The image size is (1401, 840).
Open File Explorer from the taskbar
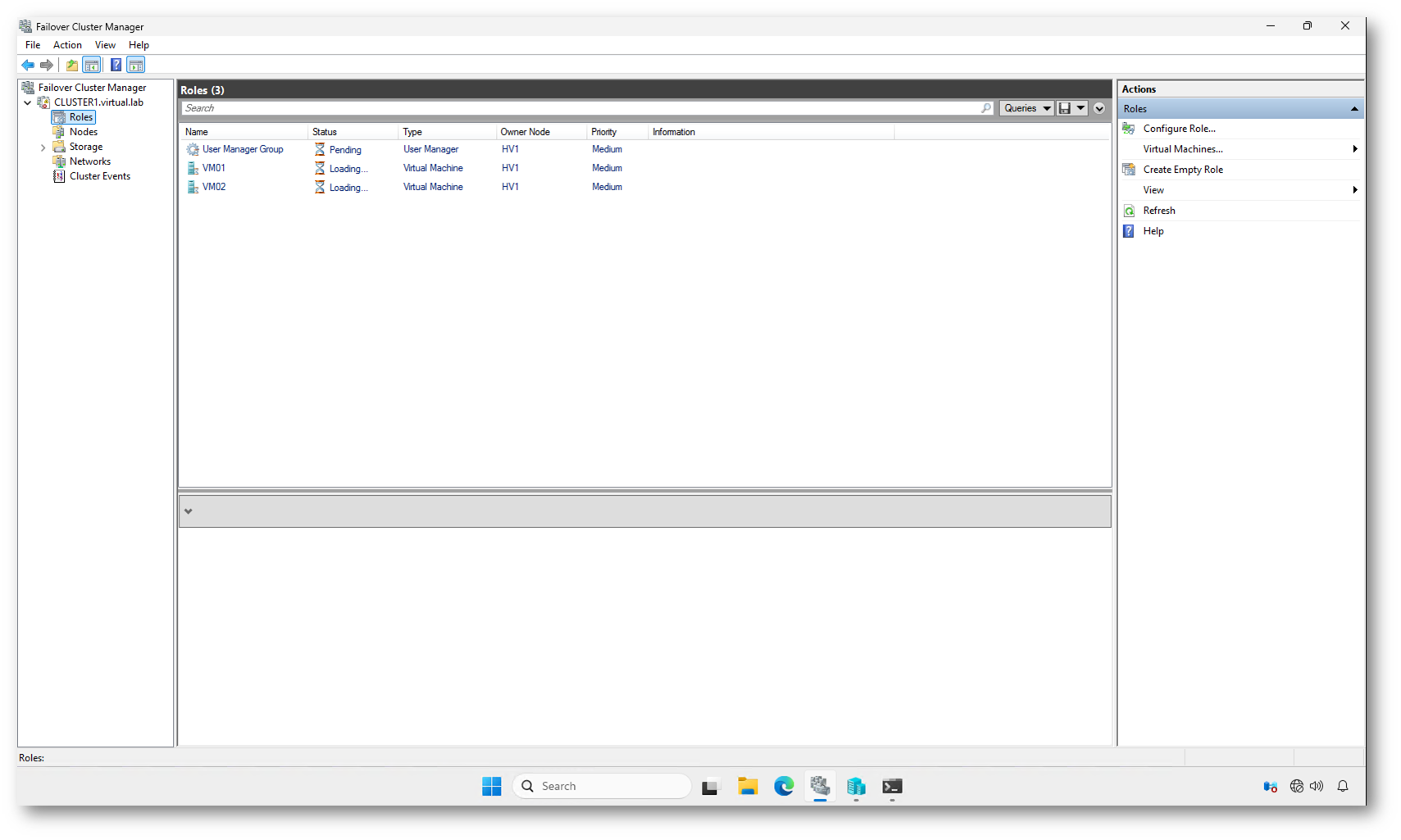pyautogui.click(x=747, y=786)
